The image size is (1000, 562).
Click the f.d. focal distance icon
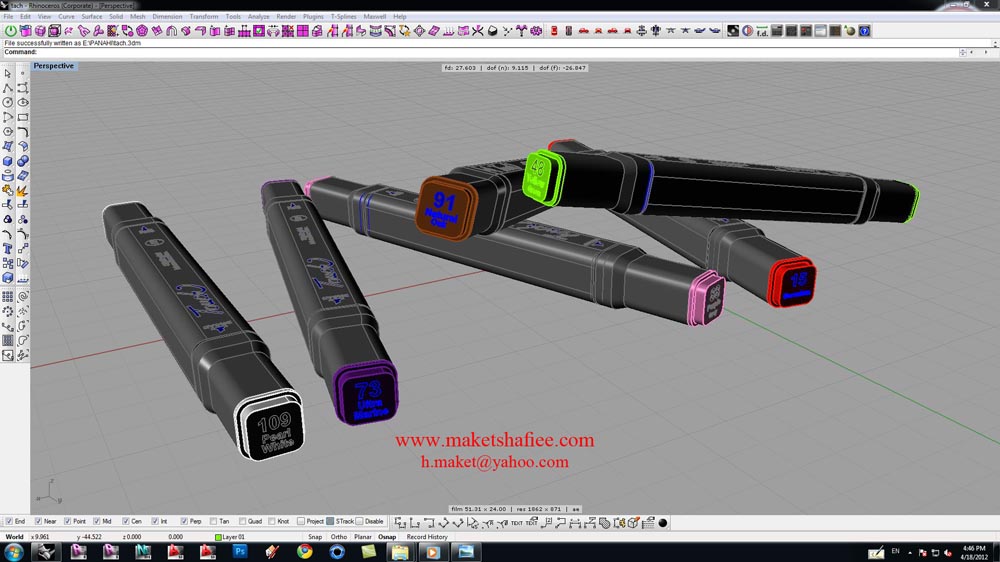click(762, 31)
